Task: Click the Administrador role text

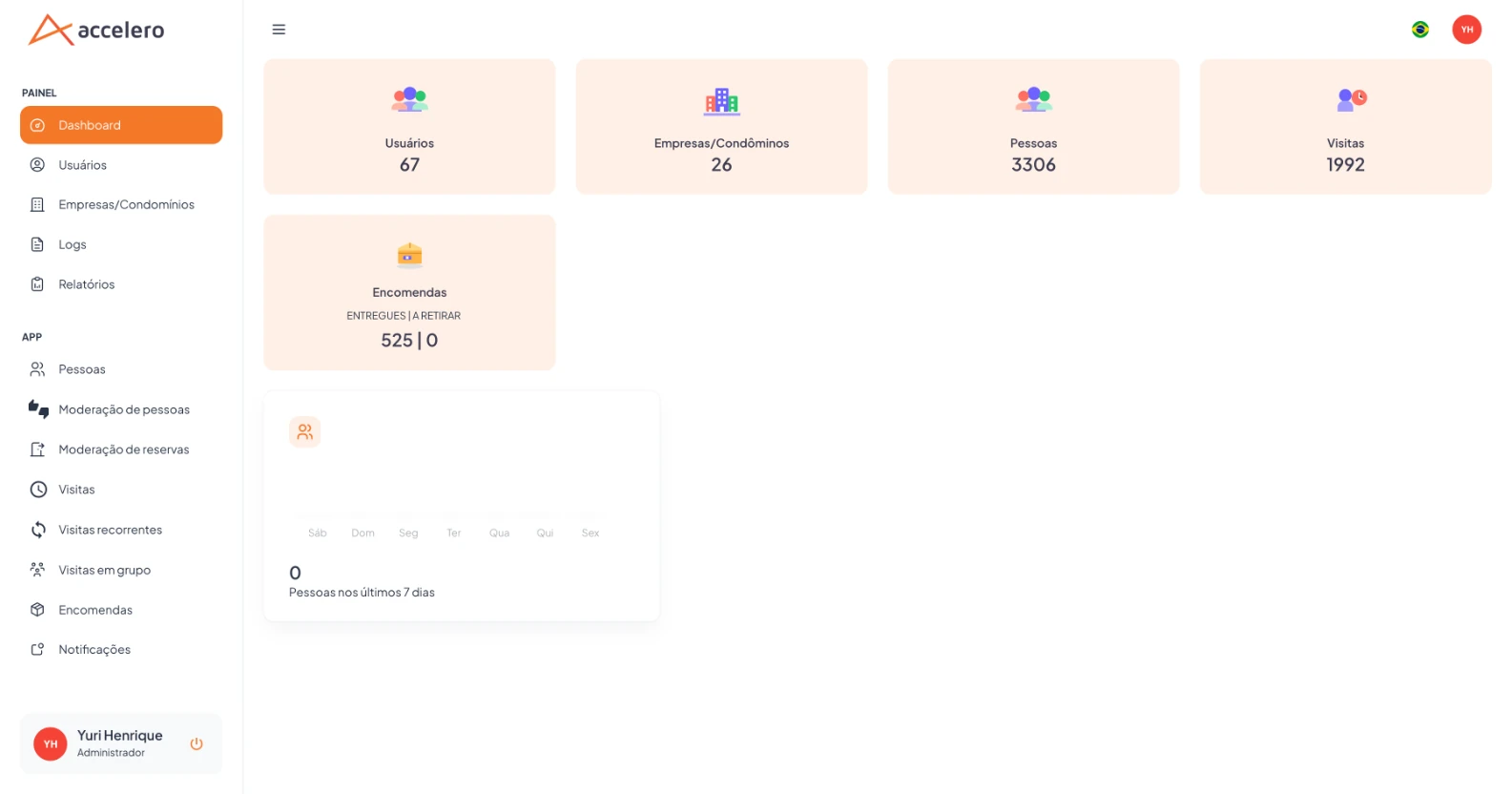Action: coord(111,753)
